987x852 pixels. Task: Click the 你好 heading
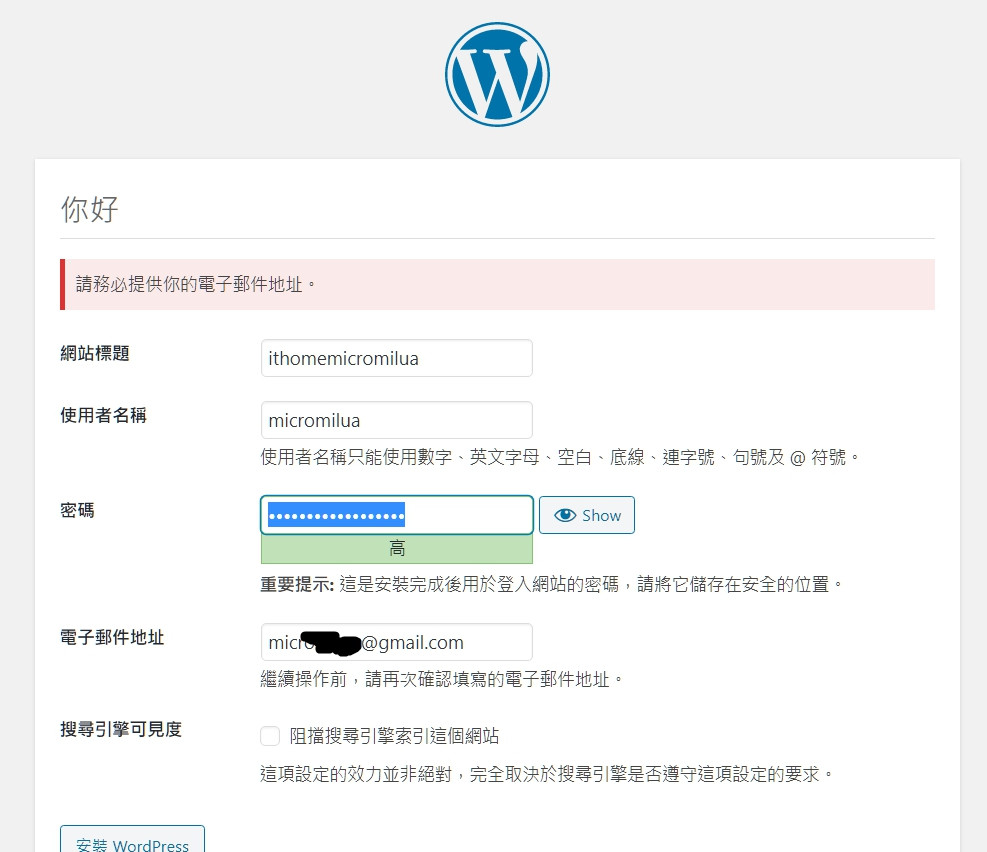(x=89, y=209)
